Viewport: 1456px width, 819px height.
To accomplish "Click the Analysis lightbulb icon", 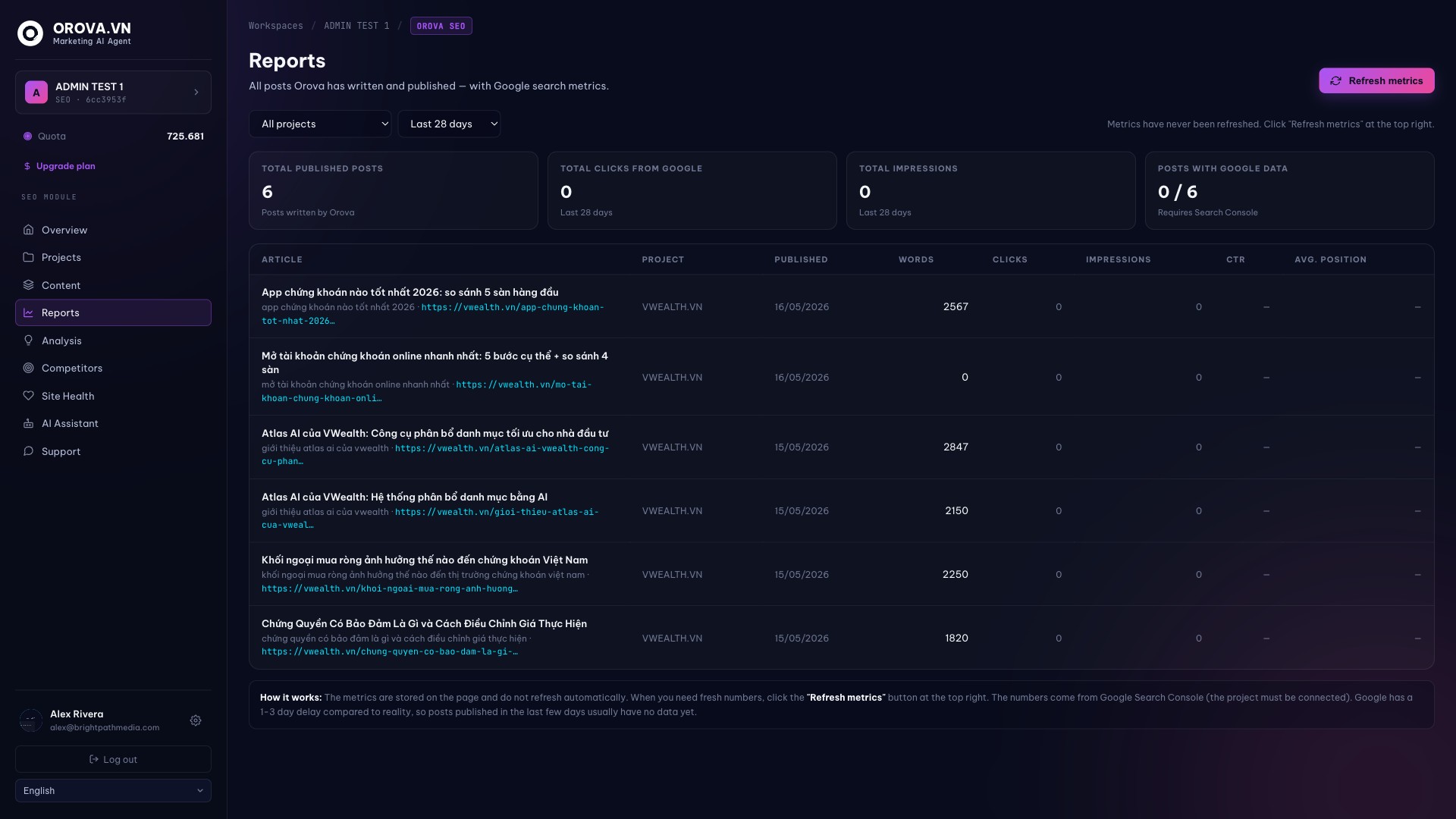I will point(28,340).
